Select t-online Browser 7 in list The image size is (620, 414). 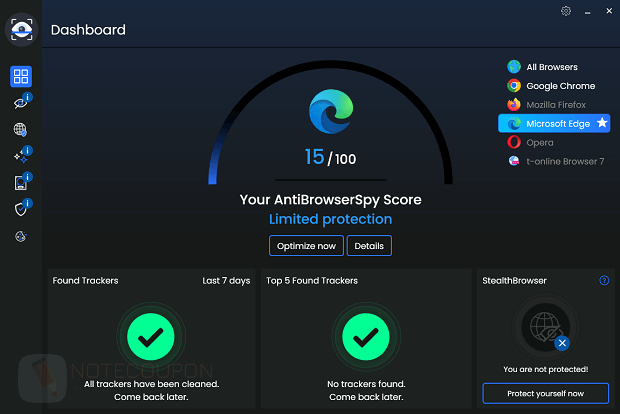tap(554, 161)
